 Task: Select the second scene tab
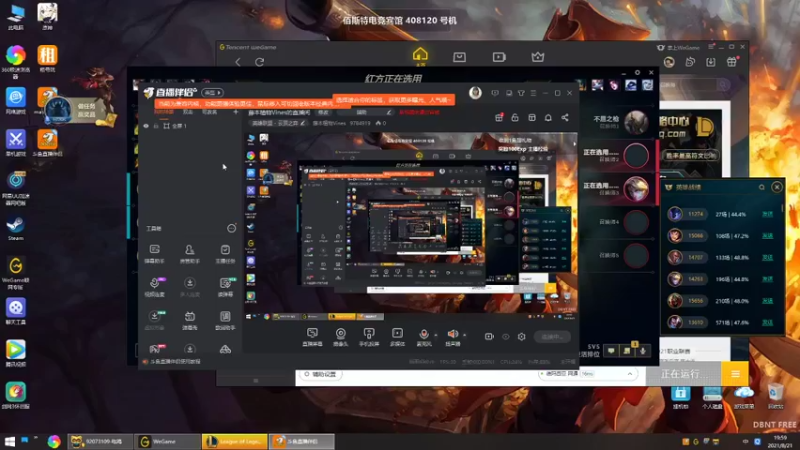[188, 112]
